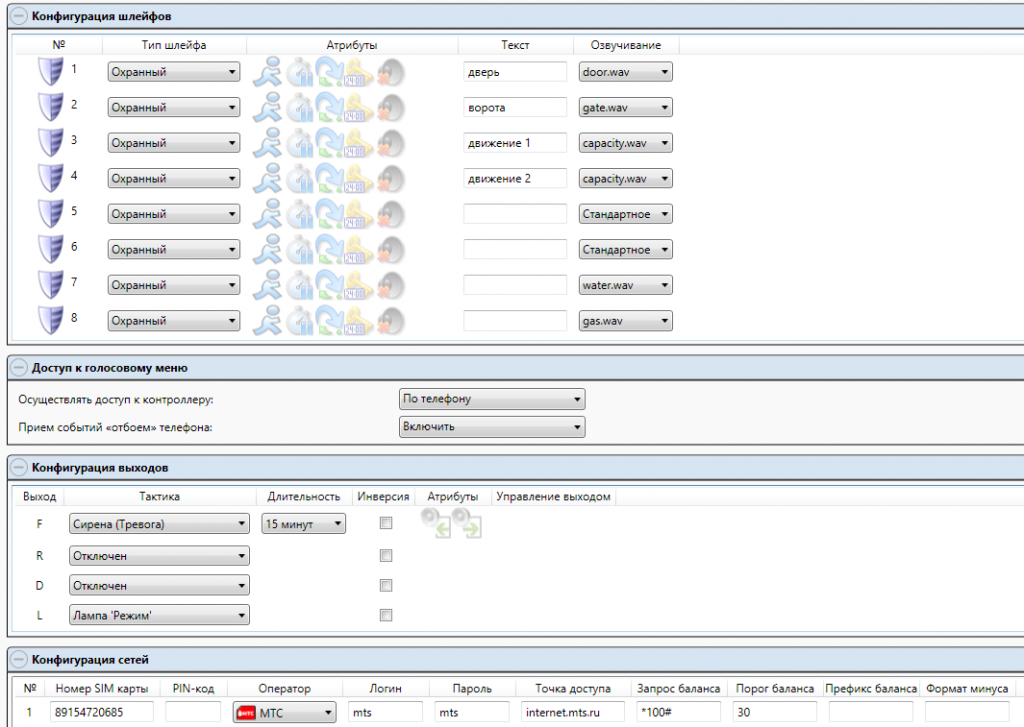Open the По телефону access dropdown
The width and height of the screenshot is (1024, 727).
pos(491,399)
